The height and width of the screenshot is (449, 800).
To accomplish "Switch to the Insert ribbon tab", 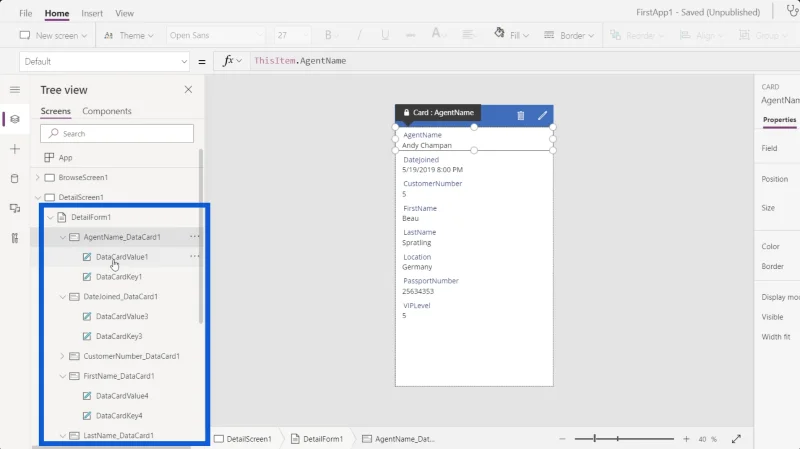I will (x=92, y=13).
